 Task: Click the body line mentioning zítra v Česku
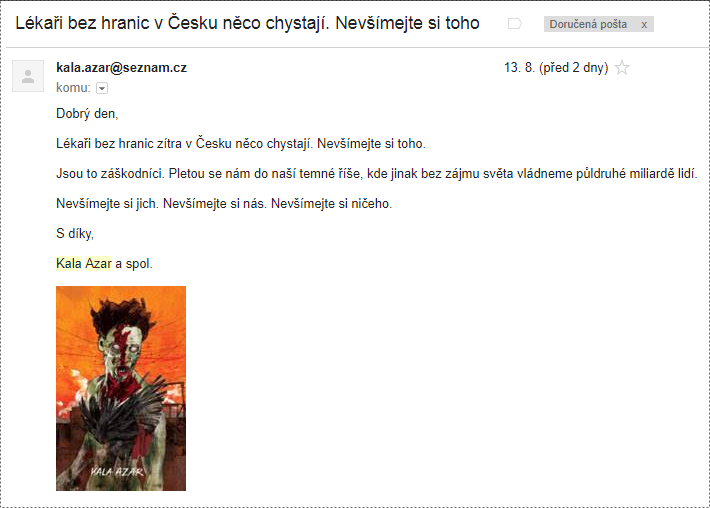point(241,144)
